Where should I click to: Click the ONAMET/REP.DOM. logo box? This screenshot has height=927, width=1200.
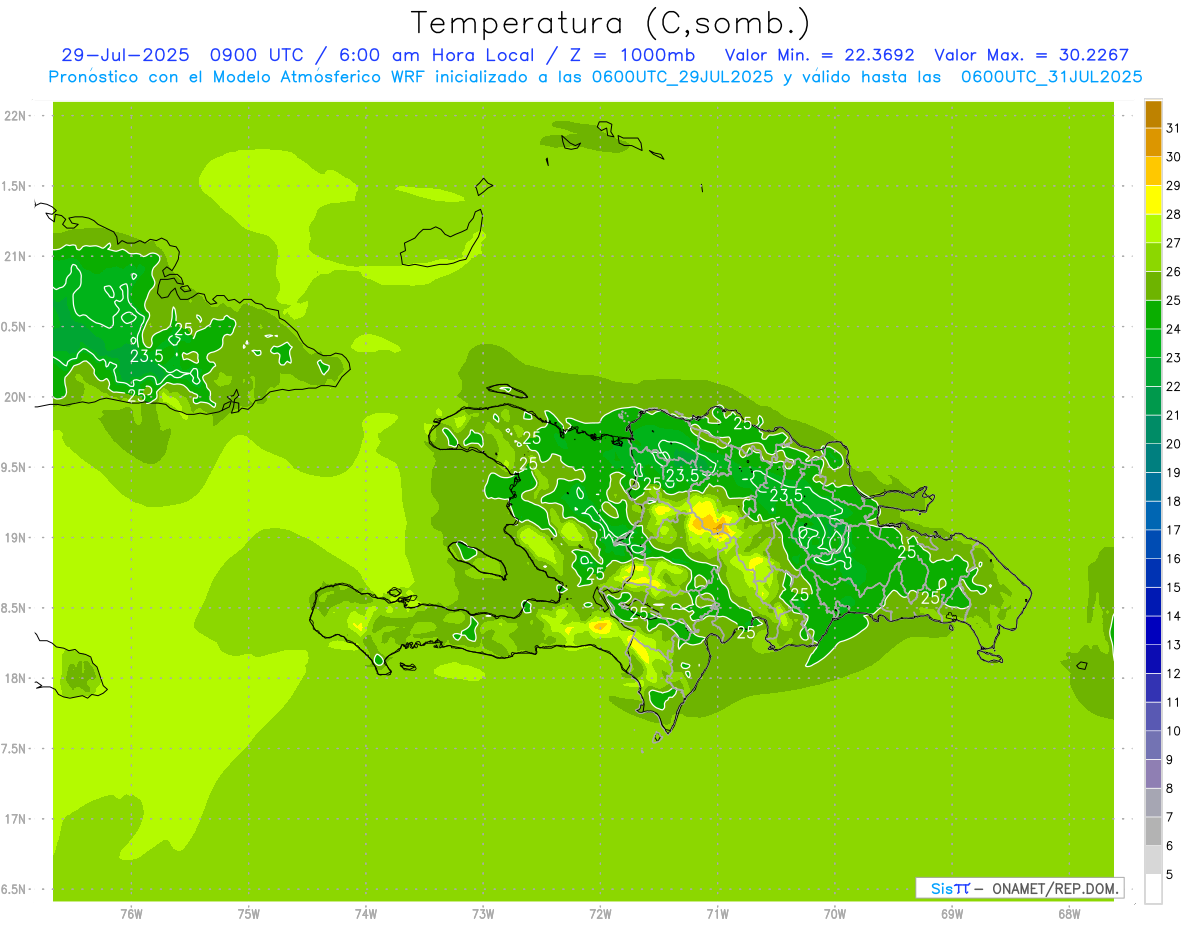(x=1020, y=888)
